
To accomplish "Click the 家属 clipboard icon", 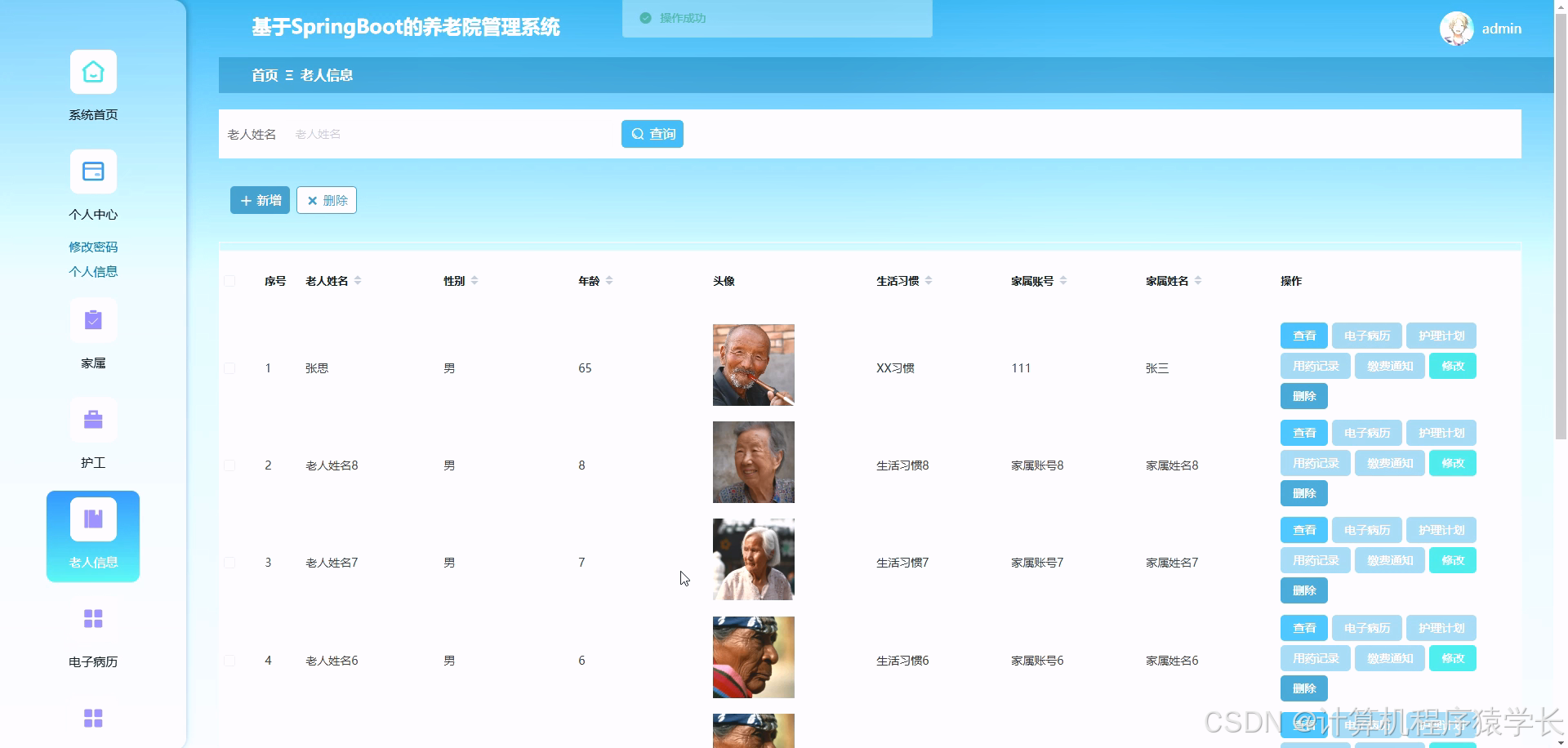I will click(x=92, y=320).
